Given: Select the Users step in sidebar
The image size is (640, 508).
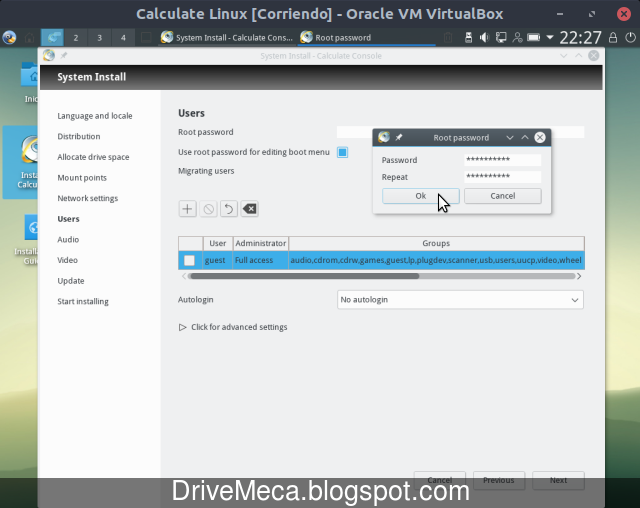Looking at the screenshot, I should 69,219.
